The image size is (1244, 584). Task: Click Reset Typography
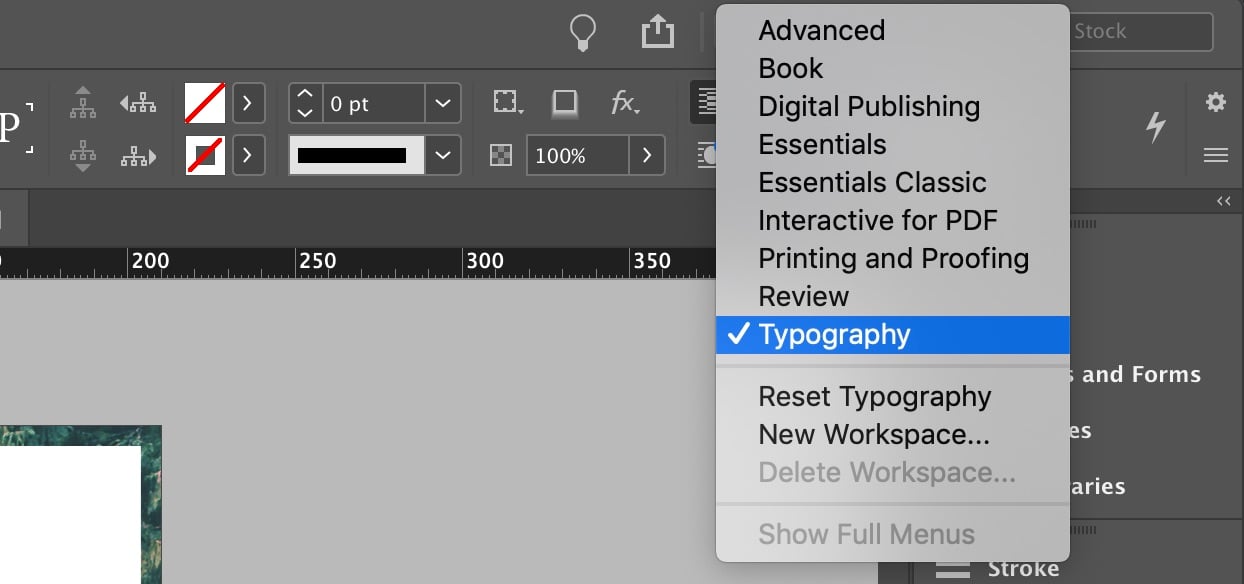coord(874,396)
